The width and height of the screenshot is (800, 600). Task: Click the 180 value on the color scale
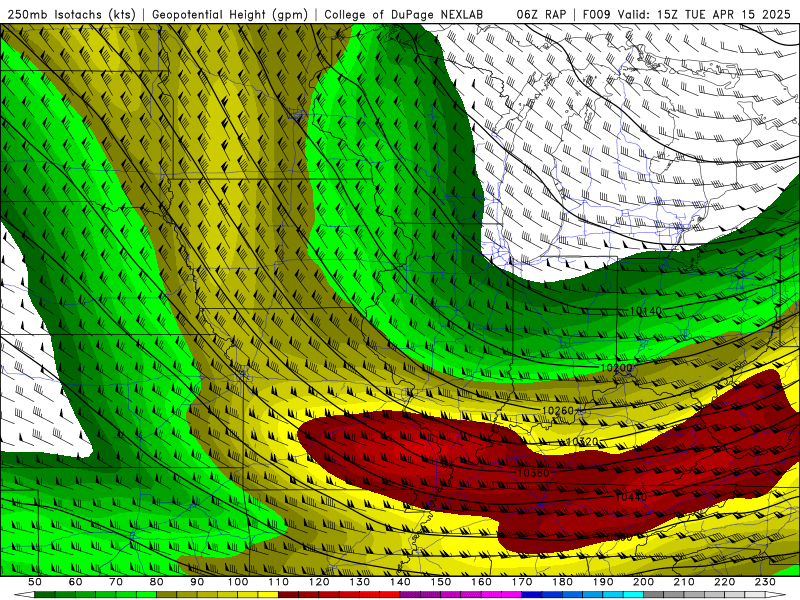click(562, 582)
